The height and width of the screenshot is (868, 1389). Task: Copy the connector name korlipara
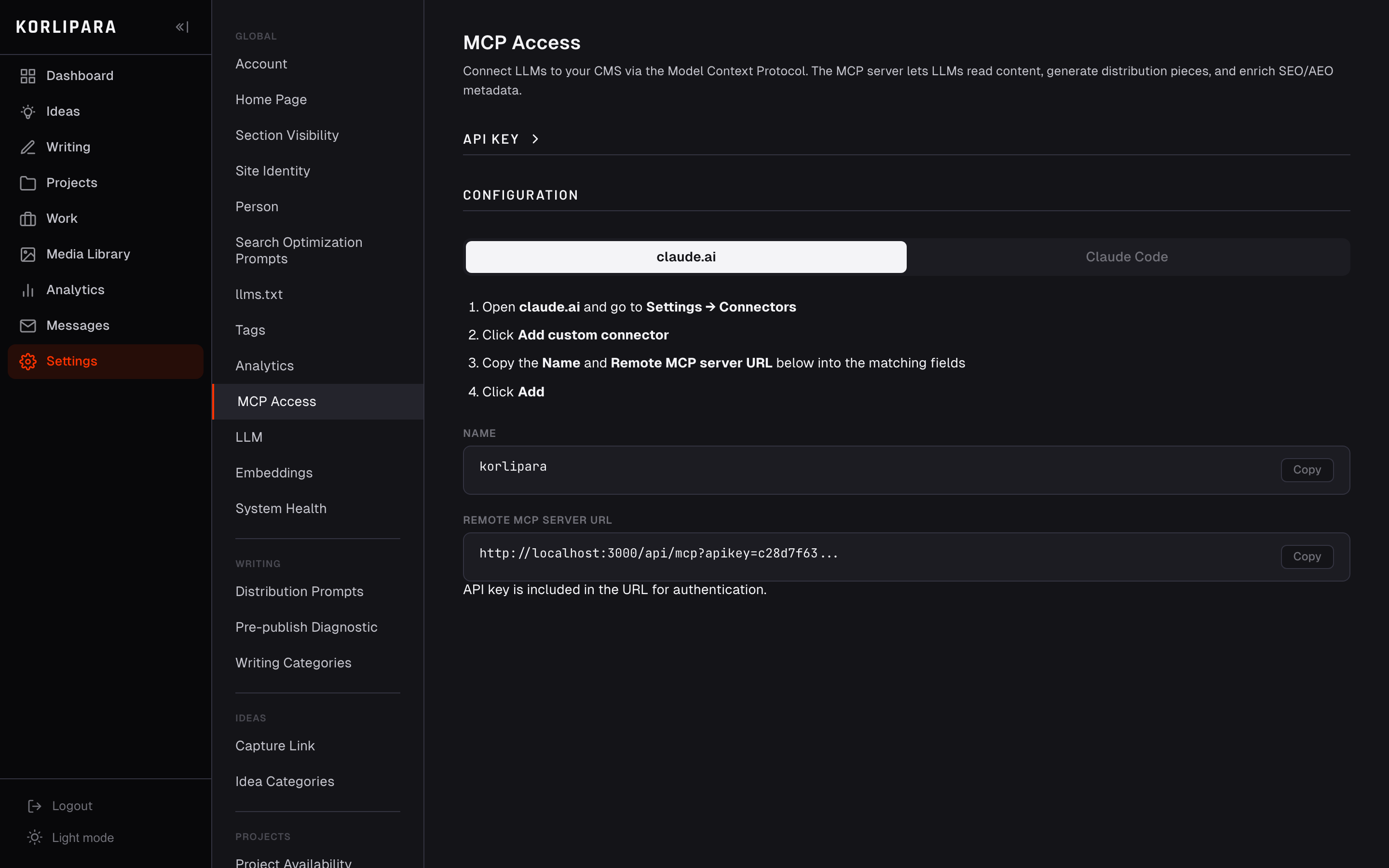[1307, 470]
